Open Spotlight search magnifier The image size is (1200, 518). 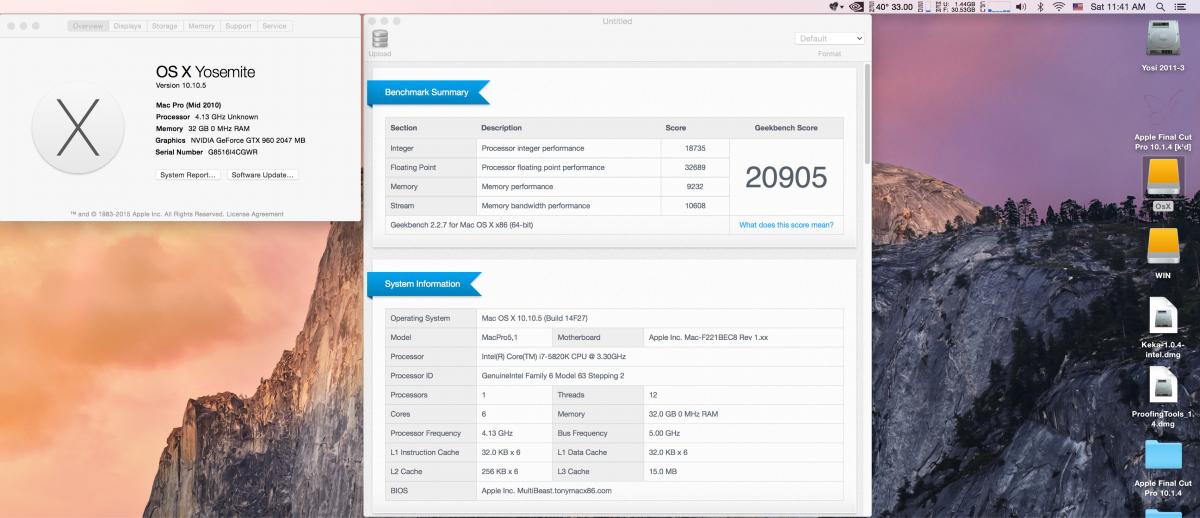pos(1160,7)
